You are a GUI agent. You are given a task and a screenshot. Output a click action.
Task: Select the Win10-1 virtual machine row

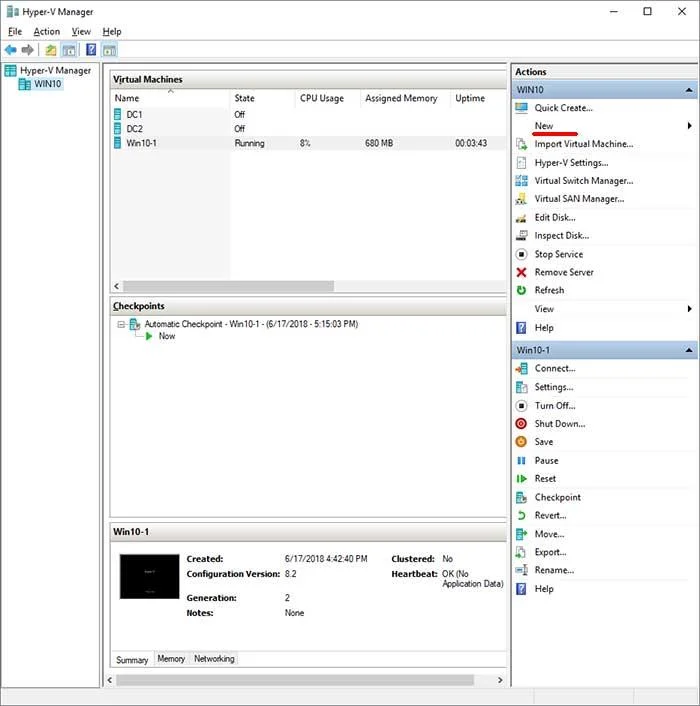tap(308, 143)
